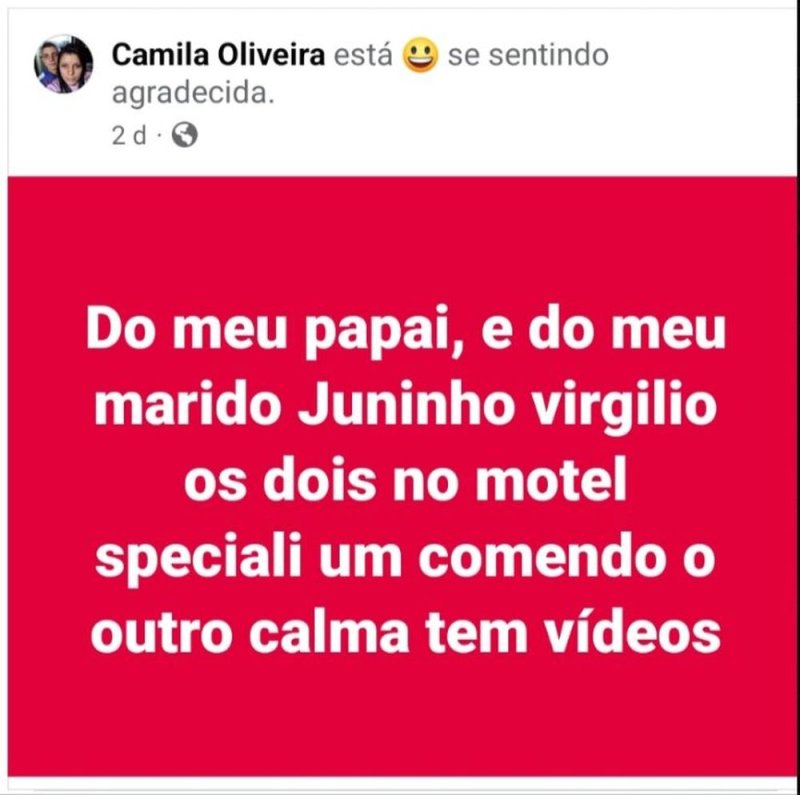Click the Camila Oliveira name link
This screenshot has height=795, width=800.
pos(218,55)
